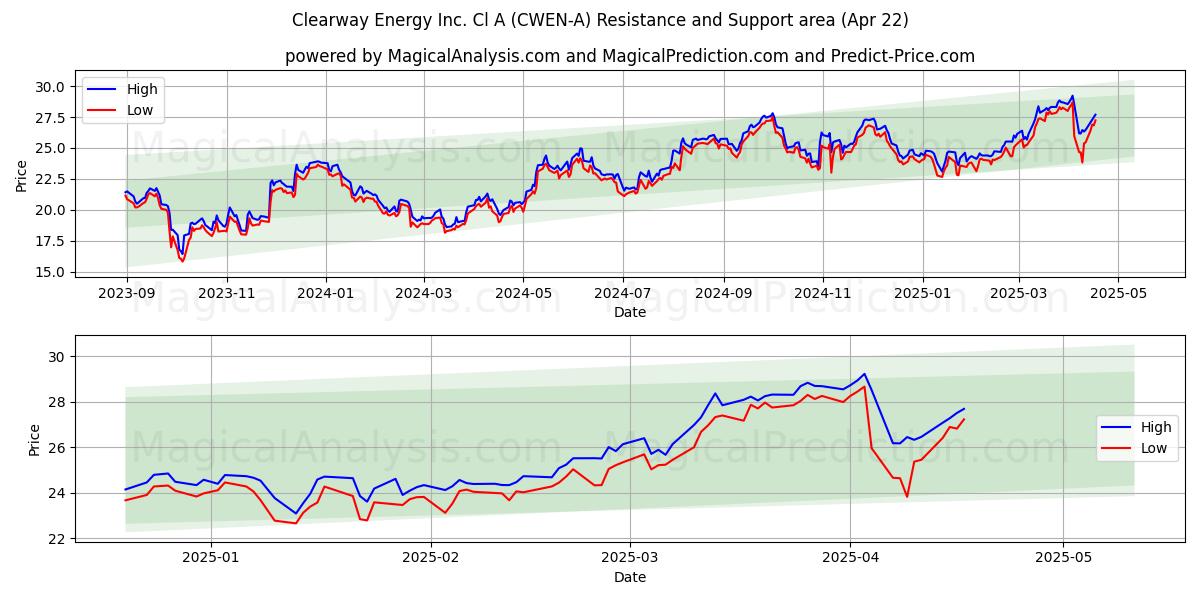
Task: Click the '2025-01' tick on bottom chart
Action: [x=212, y=559]
